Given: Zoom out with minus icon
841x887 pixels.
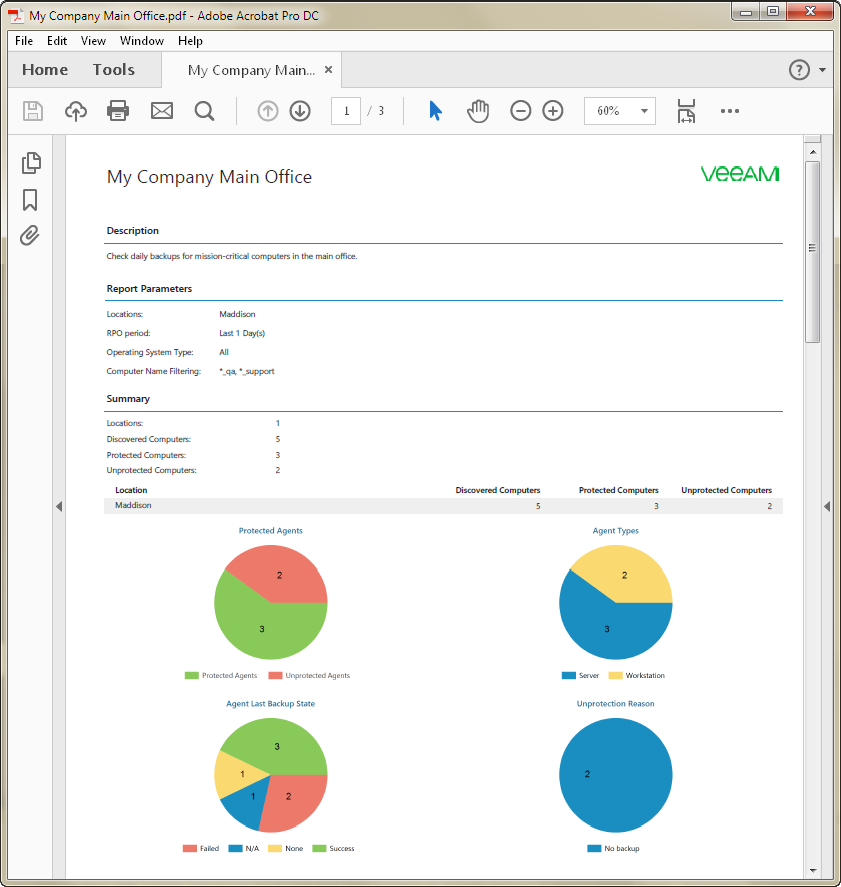Looking at the screenshot, I should [x=520, y=111].
